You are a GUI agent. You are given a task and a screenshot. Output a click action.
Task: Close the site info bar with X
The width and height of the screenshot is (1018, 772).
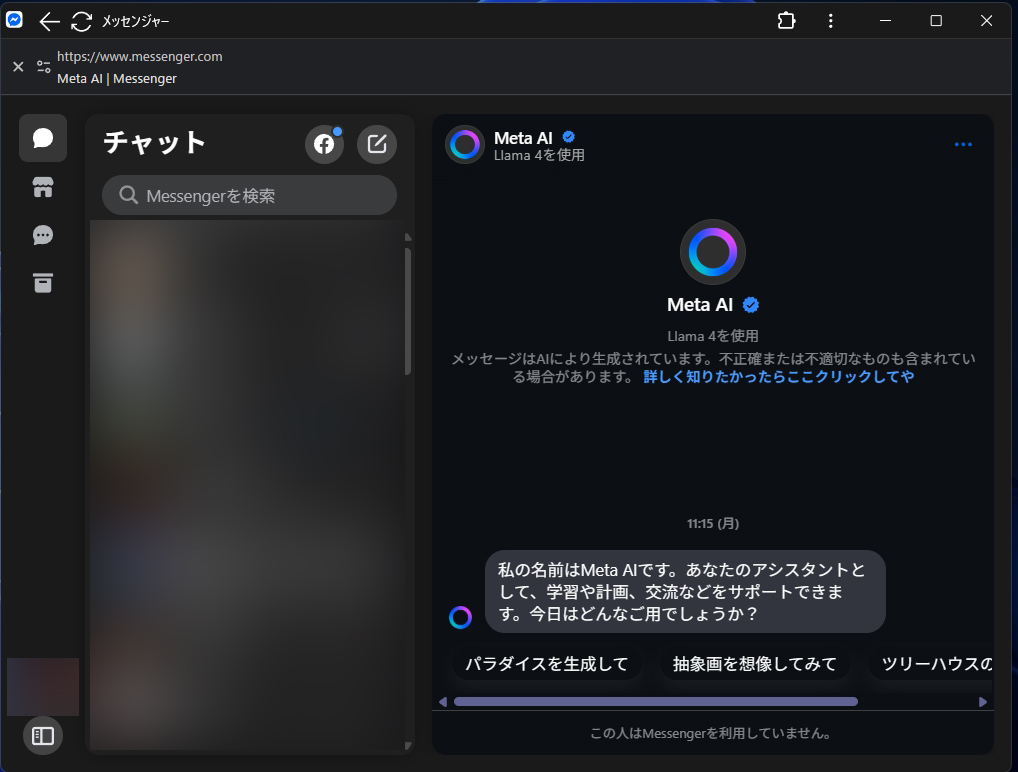(x=18, y=66)
